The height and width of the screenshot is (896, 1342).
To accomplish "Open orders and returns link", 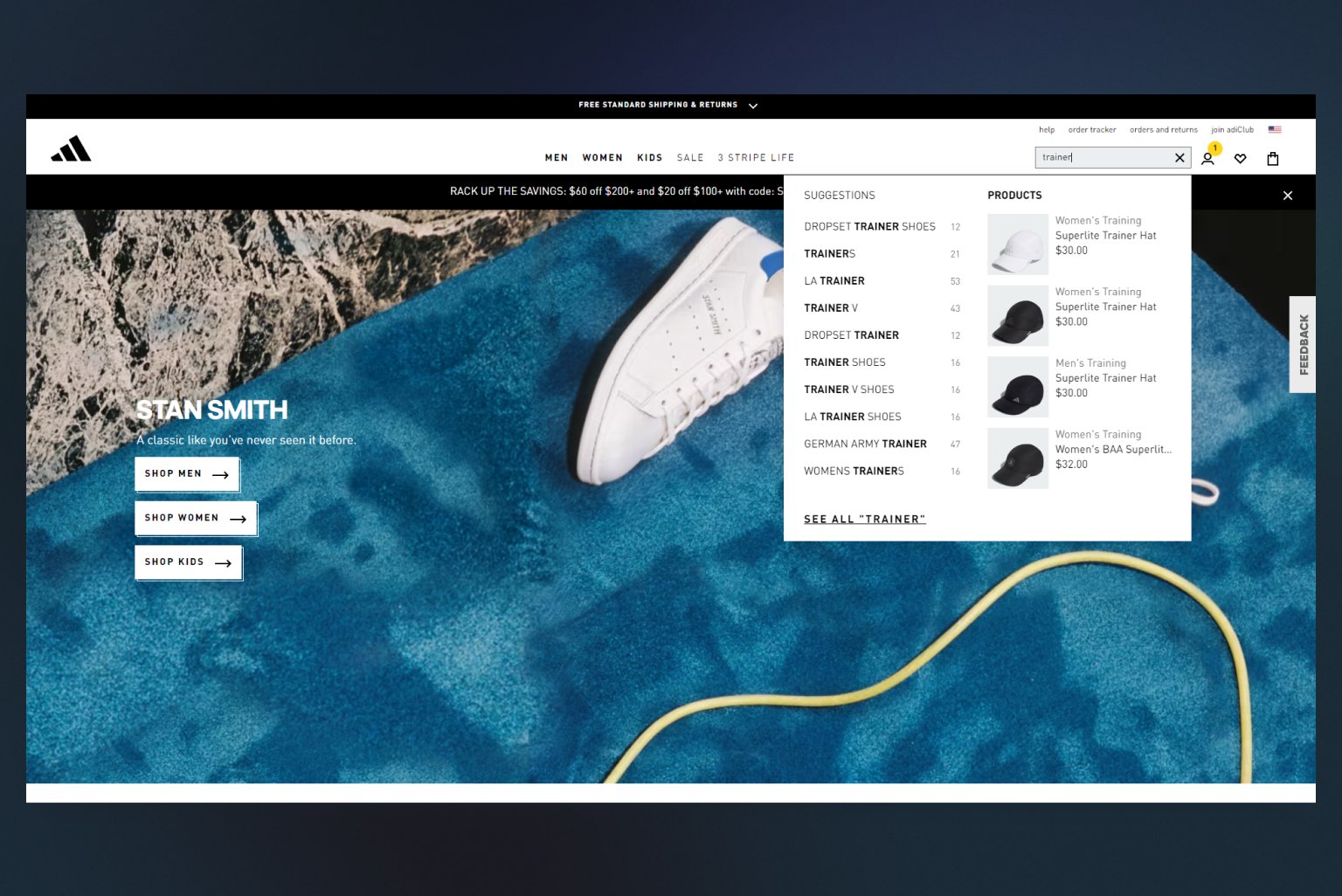I will (x=1164, y=129).
